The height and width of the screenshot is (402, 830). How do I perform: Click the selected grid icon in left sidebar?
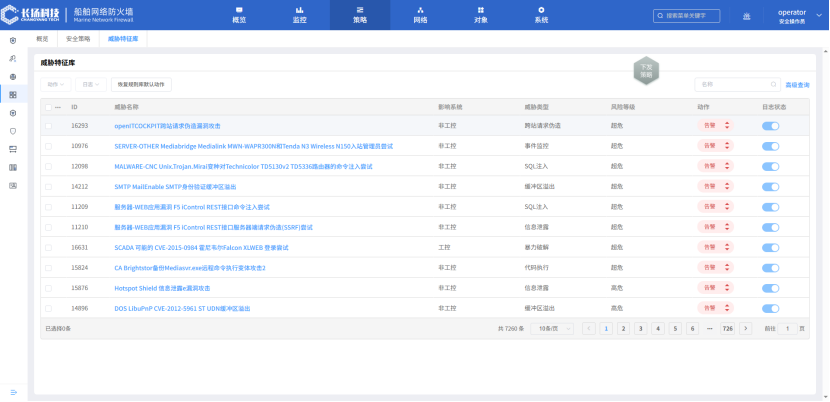click(13, 95)
